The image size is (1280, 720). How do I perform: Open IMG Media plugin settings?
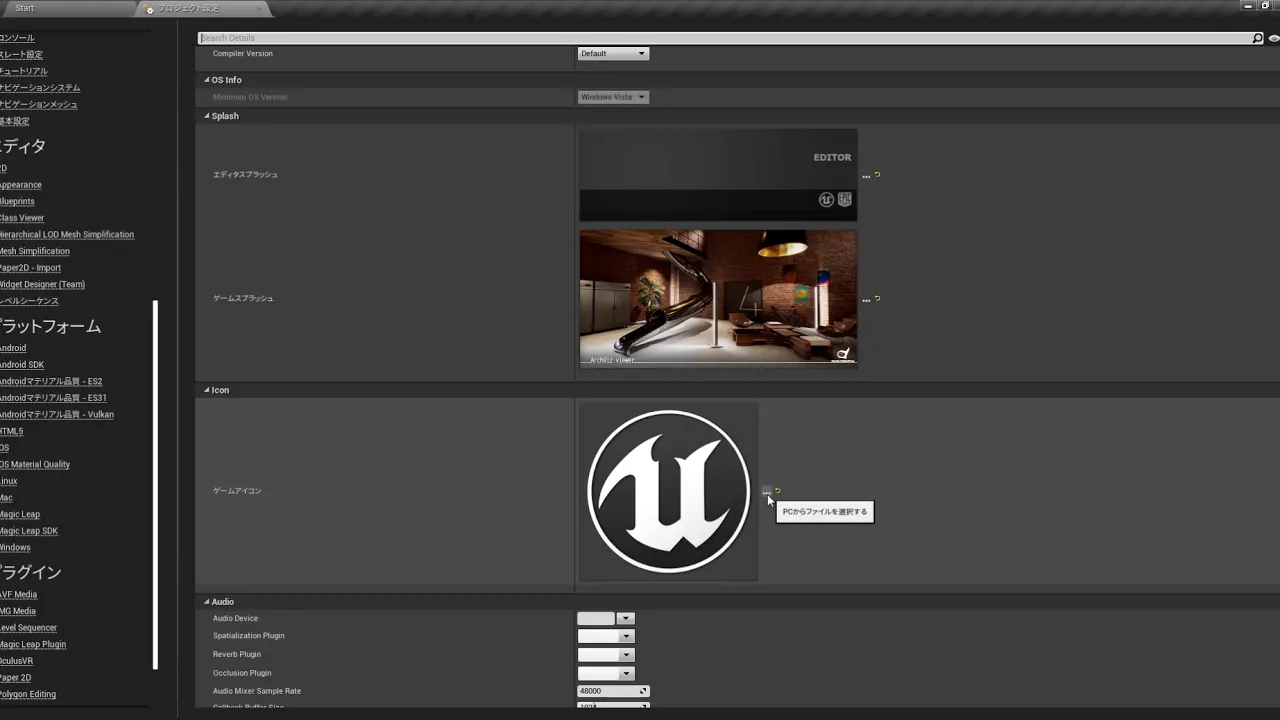(18, 611)
